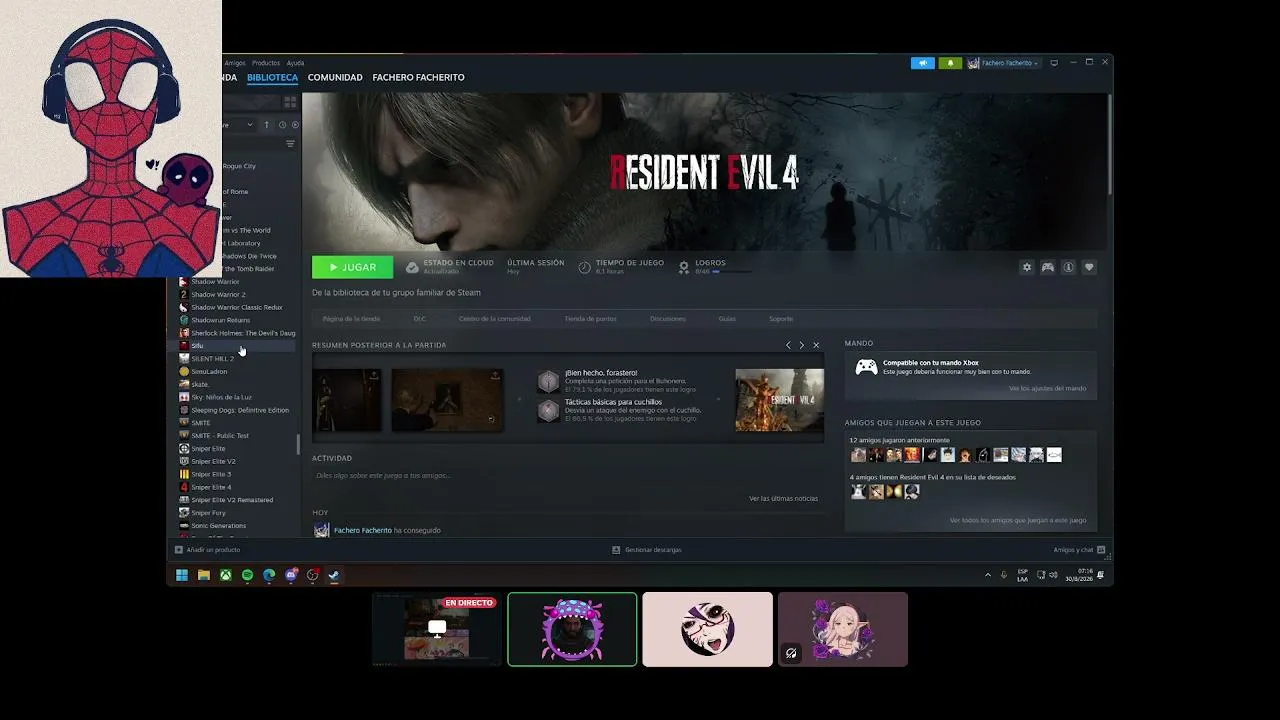This screenshot has height=720, width=1280.
Task: Open Spotify from taskbar
Action: pyautogui.click(x=248, y=575)
